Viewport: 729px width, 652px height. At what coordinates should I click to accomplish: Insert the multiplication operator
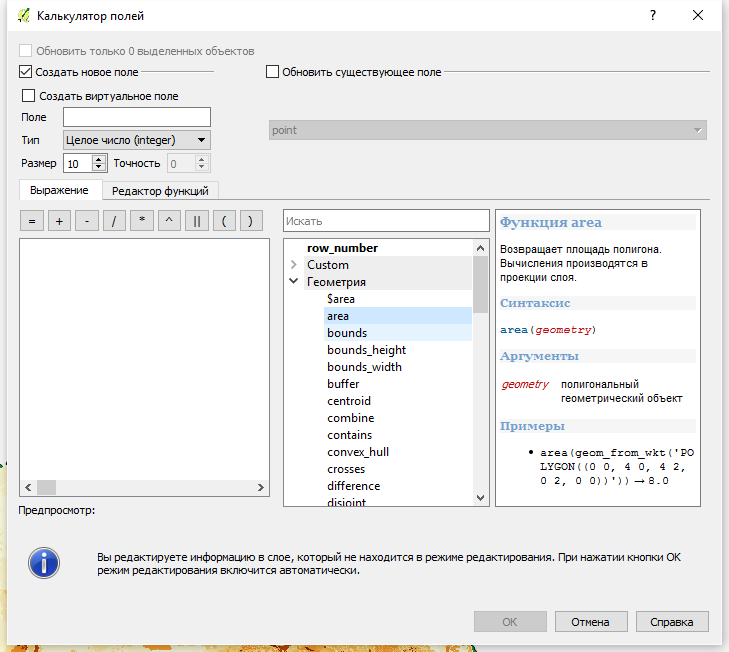[142, 221]
